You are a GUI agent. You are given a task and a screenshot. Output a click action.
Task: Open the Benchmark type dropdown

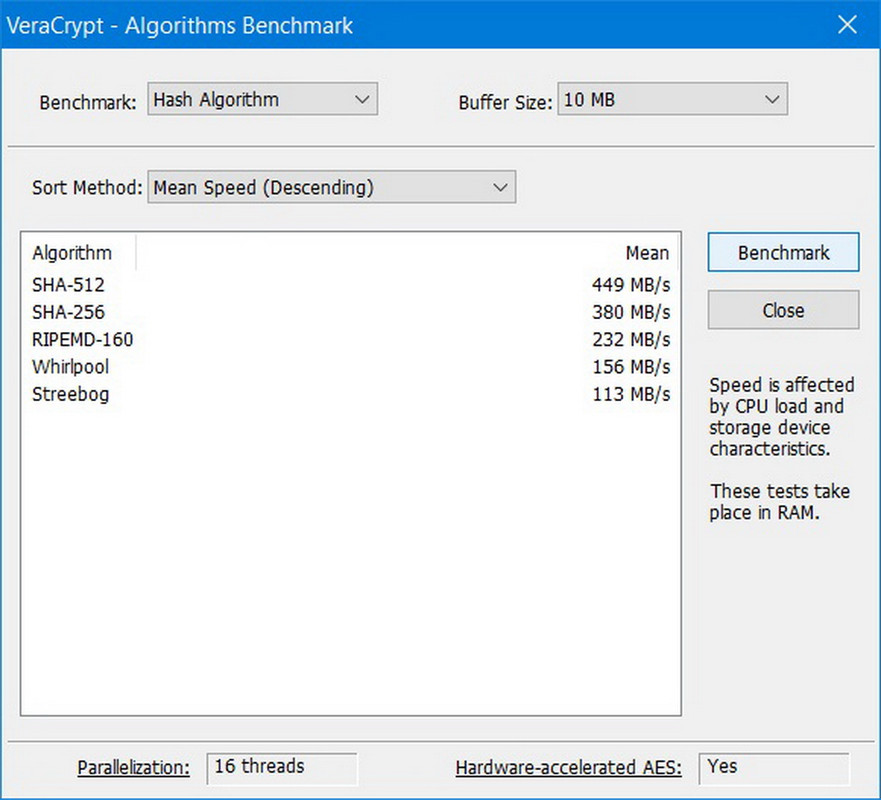[262, 99]
